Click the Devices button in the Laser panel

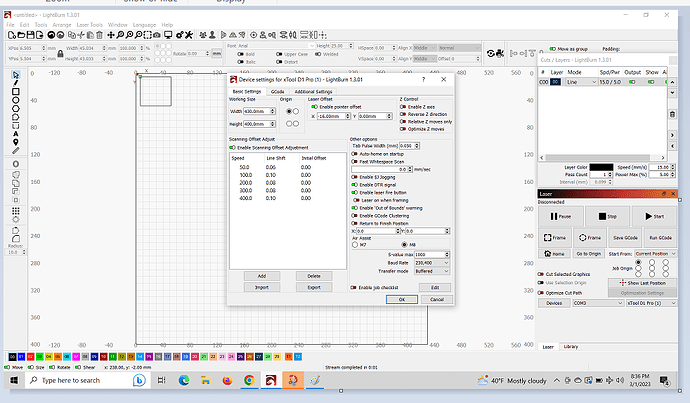pyautogui.click(x=554, y=303)
